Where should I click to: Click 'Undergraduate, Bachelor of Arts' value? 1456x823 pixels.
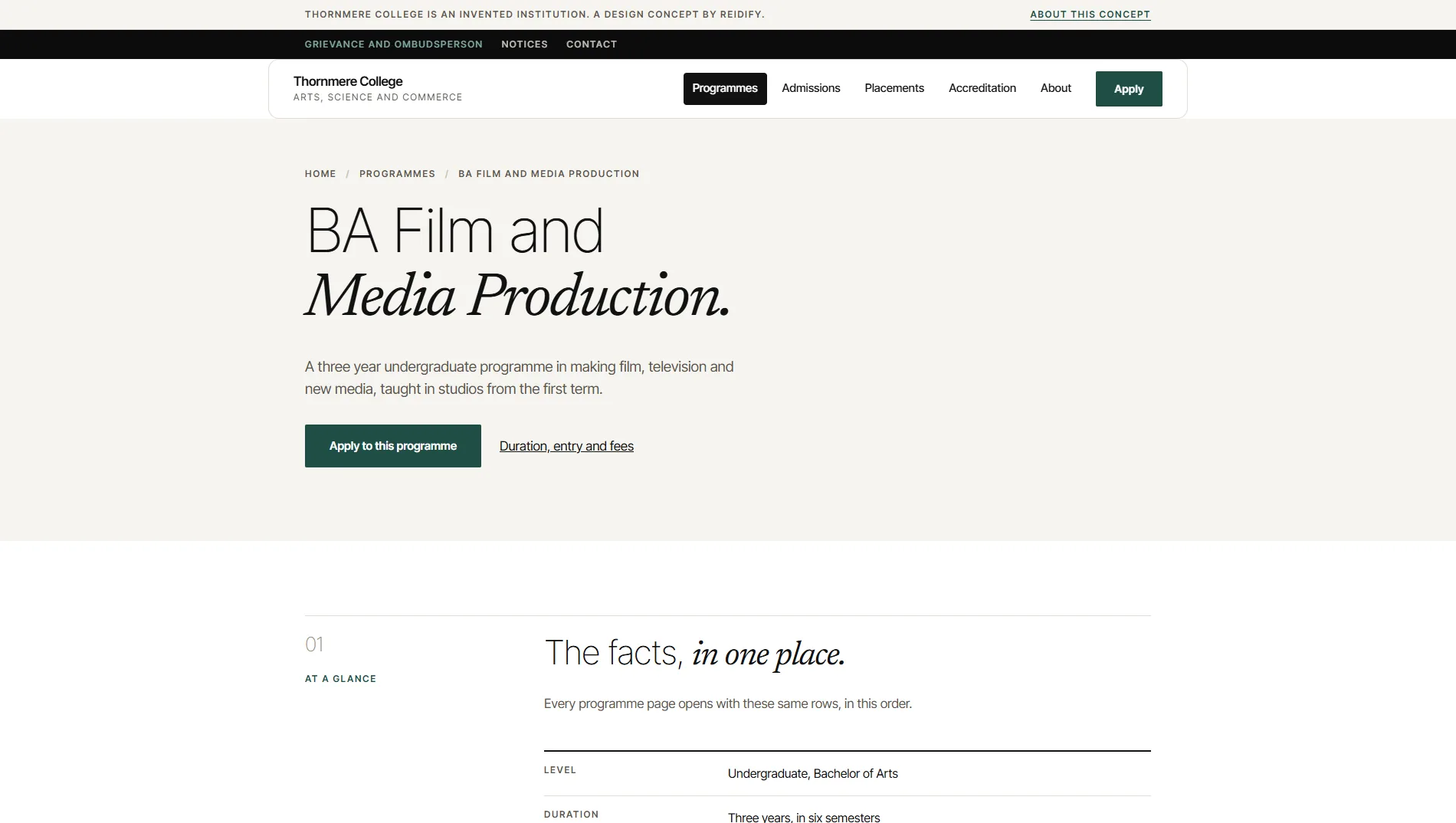coord(813,774)
